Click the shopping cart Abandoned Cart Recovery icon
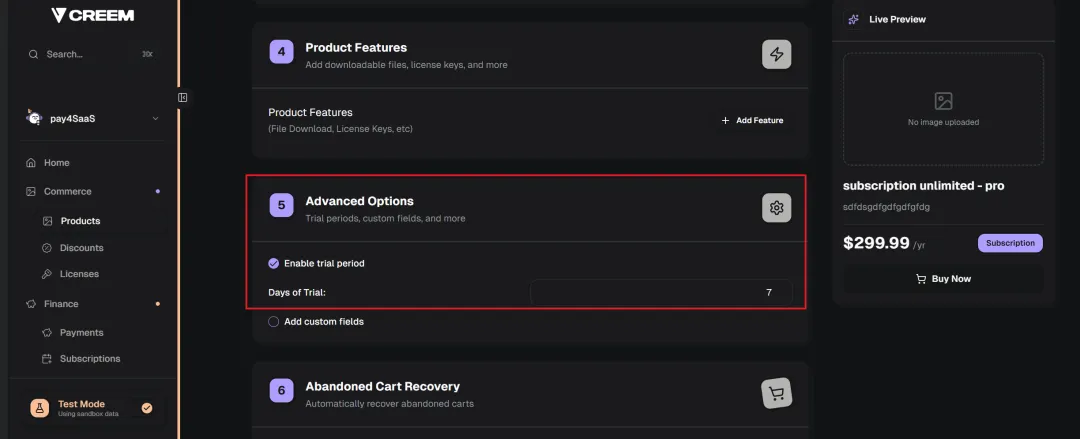The width and height of the screenshot is (1080, 439). coord(777,393)
